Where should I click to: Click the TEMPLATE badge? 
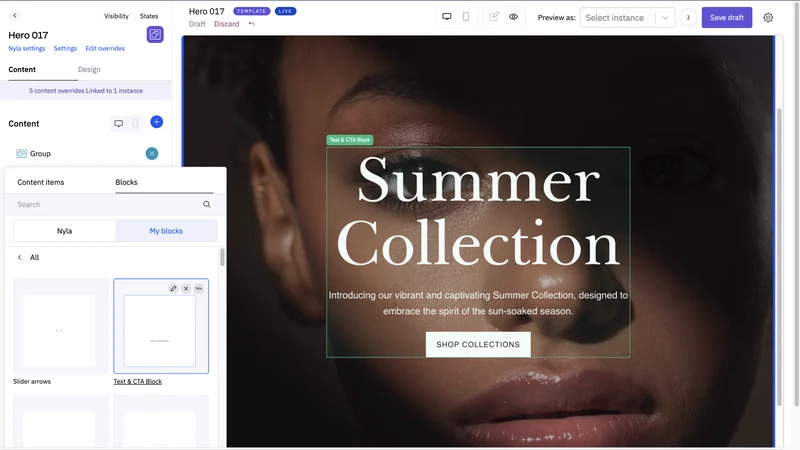point(252,11)
